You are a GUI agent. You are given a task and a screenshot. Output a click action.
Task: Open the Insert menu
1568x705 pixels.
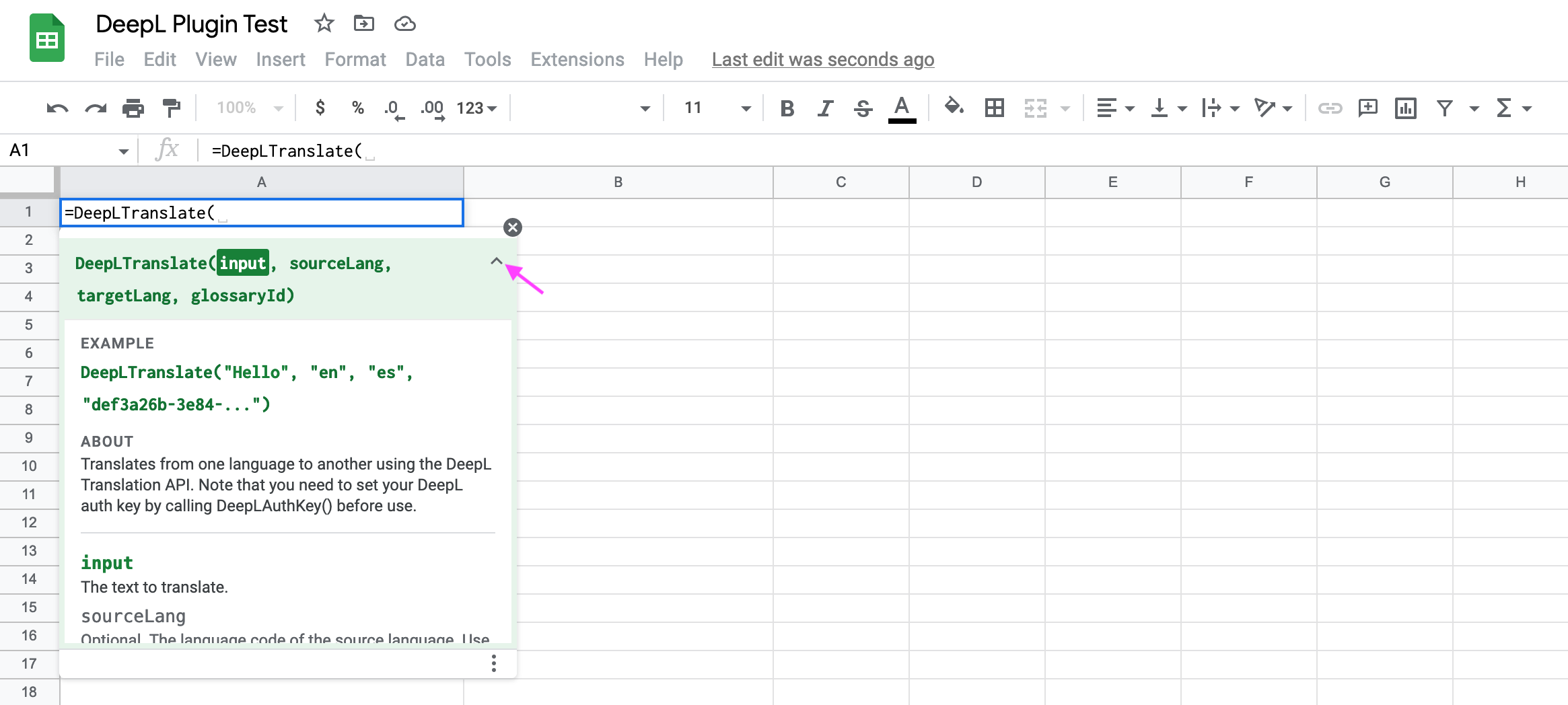(x=281, y=59)
